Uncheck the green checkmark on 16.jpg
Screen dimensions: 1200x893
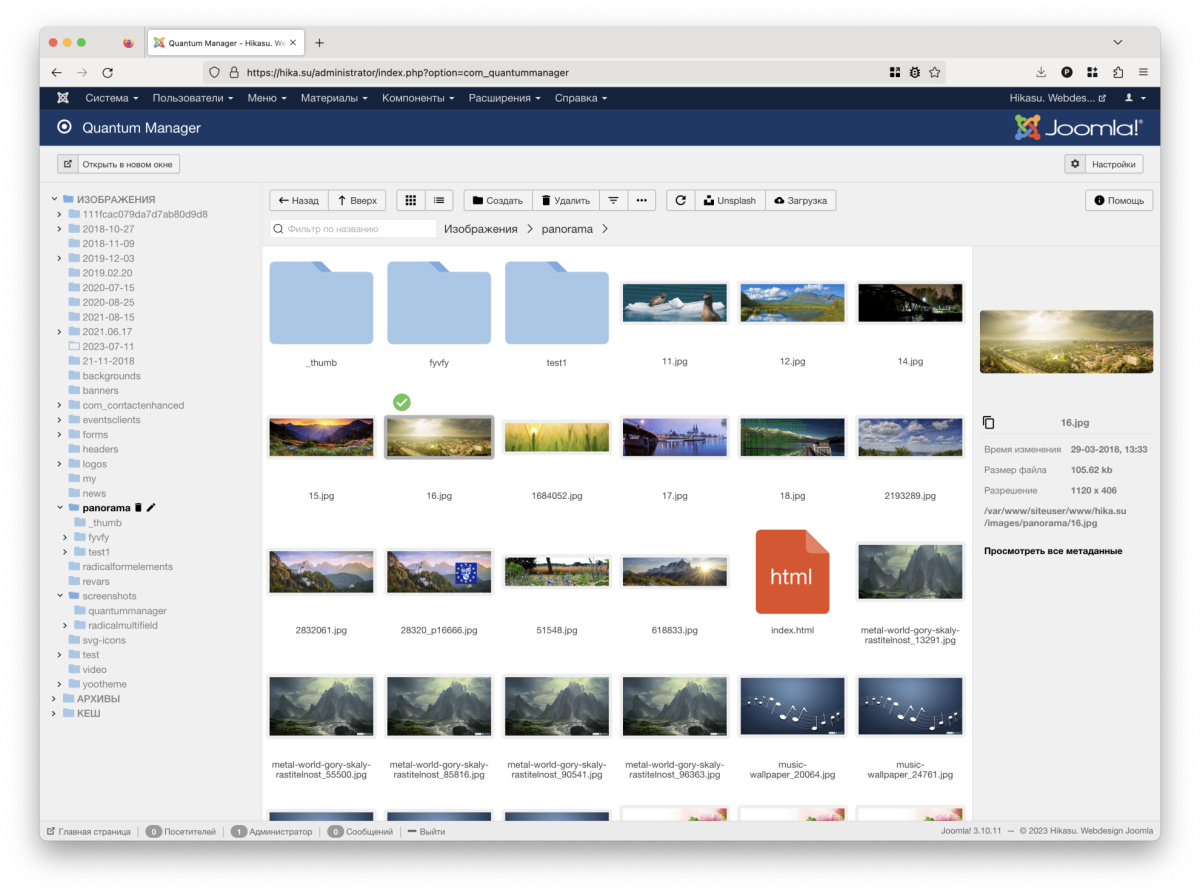point(401,402)
